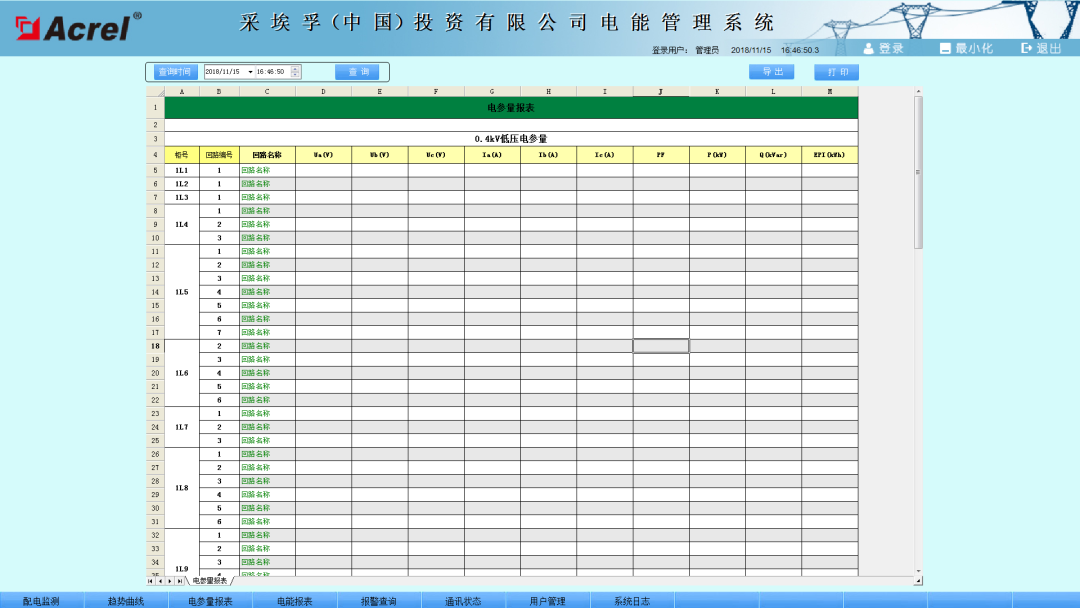
Task: Click the time input field
Action: point(270,71)
